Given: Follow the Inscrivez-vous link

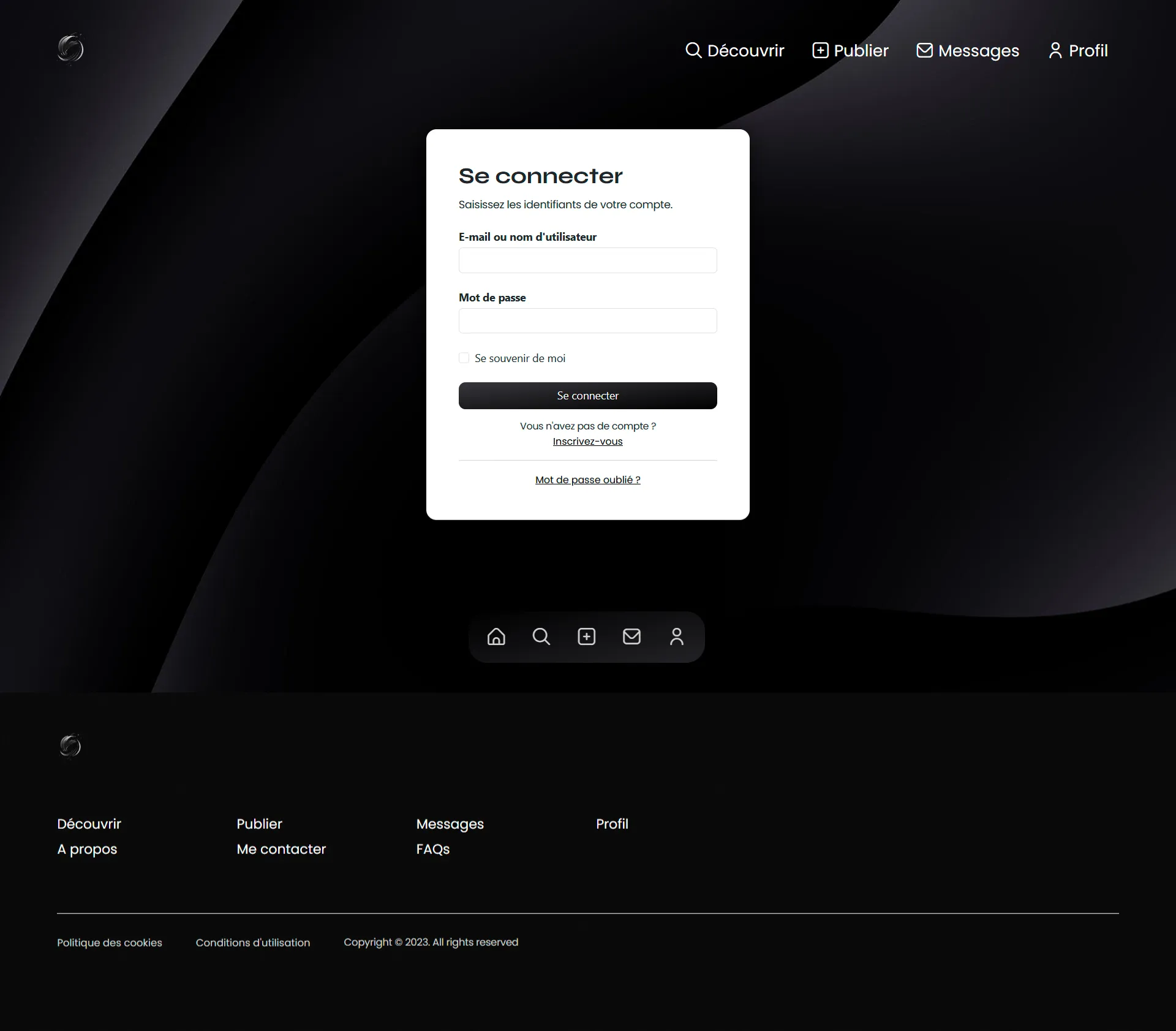Looking at the screenshot, I should tap(587, 442).
